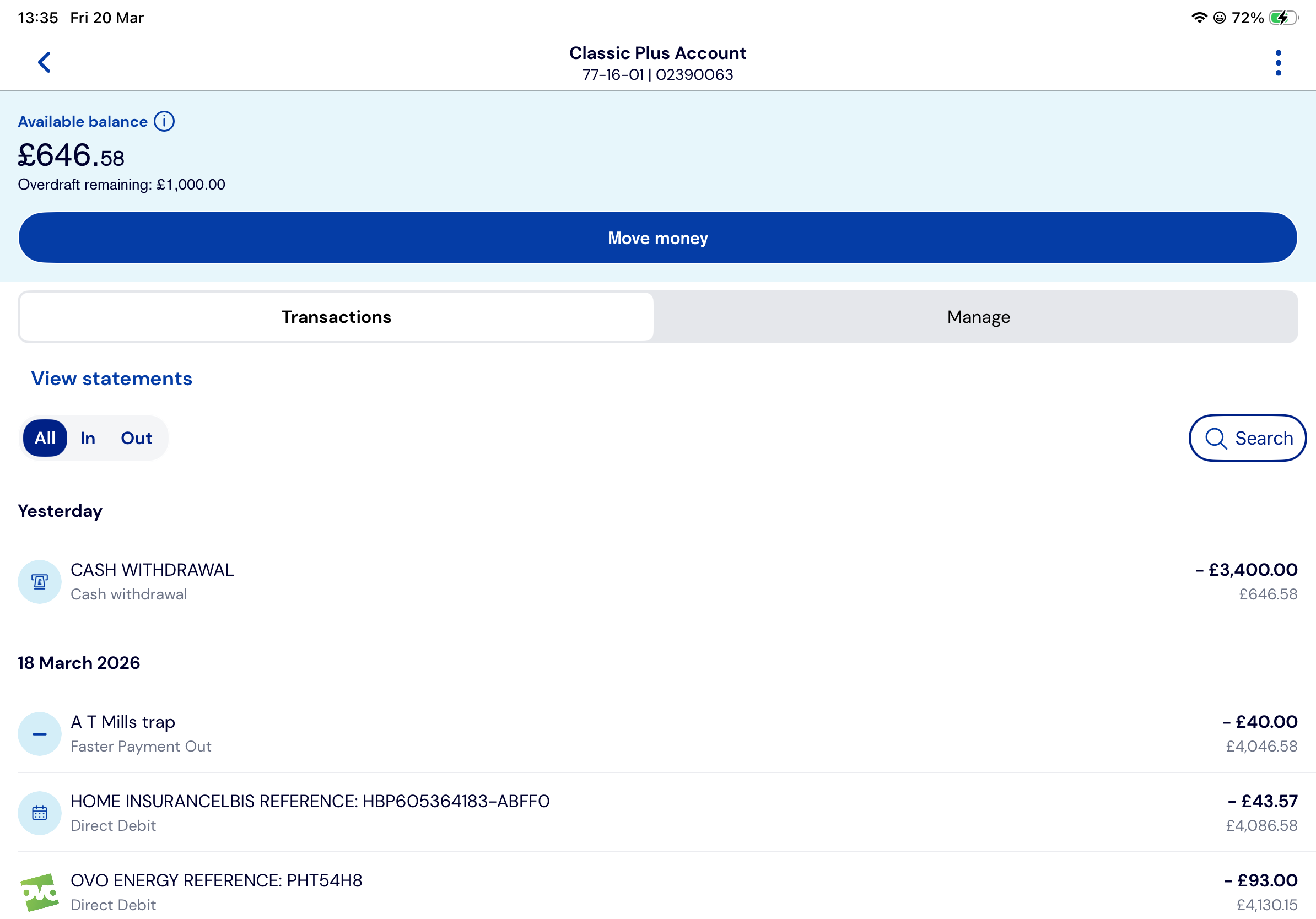This screenshot has width=1316, height=919.
Task: Open the Home Insurance direct debit transaction
Action: [x=657, y=813]
